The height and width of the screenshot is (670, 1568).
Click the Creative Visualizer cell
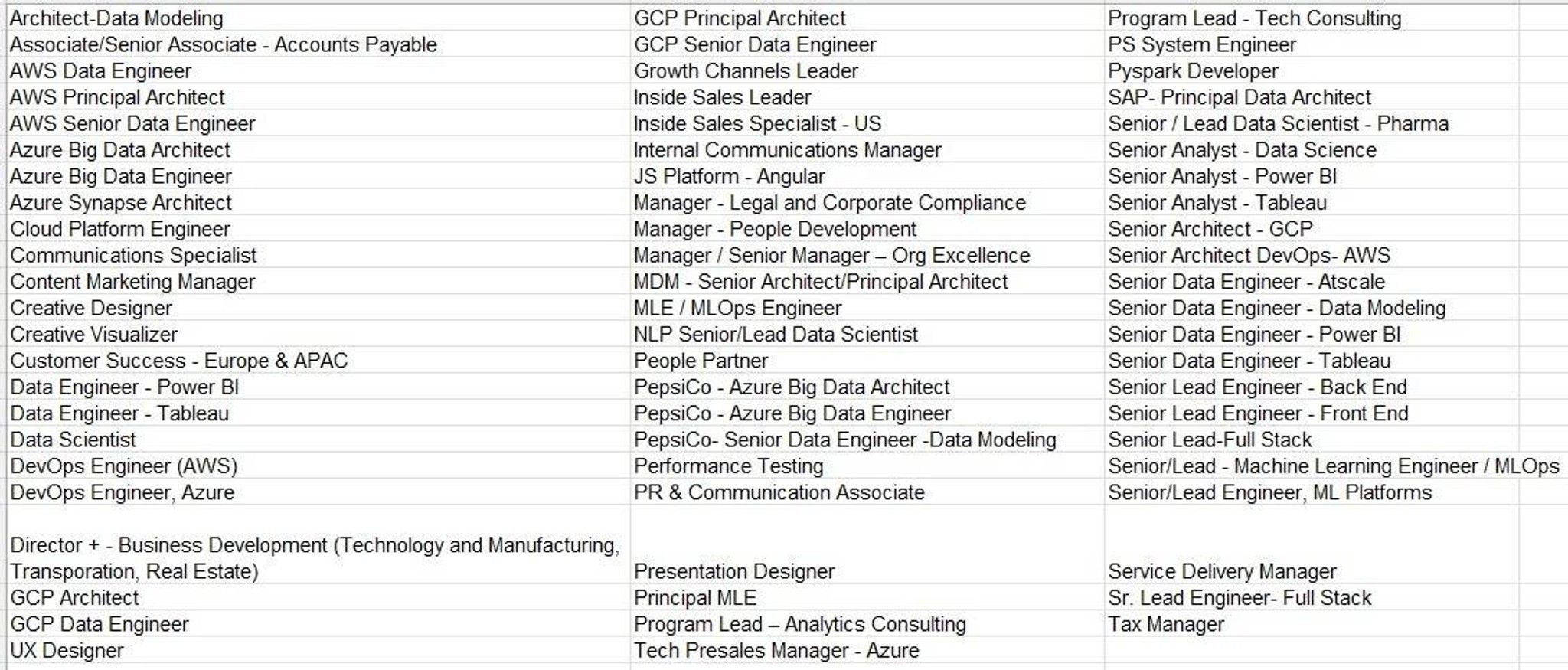[x=318, y=334]
